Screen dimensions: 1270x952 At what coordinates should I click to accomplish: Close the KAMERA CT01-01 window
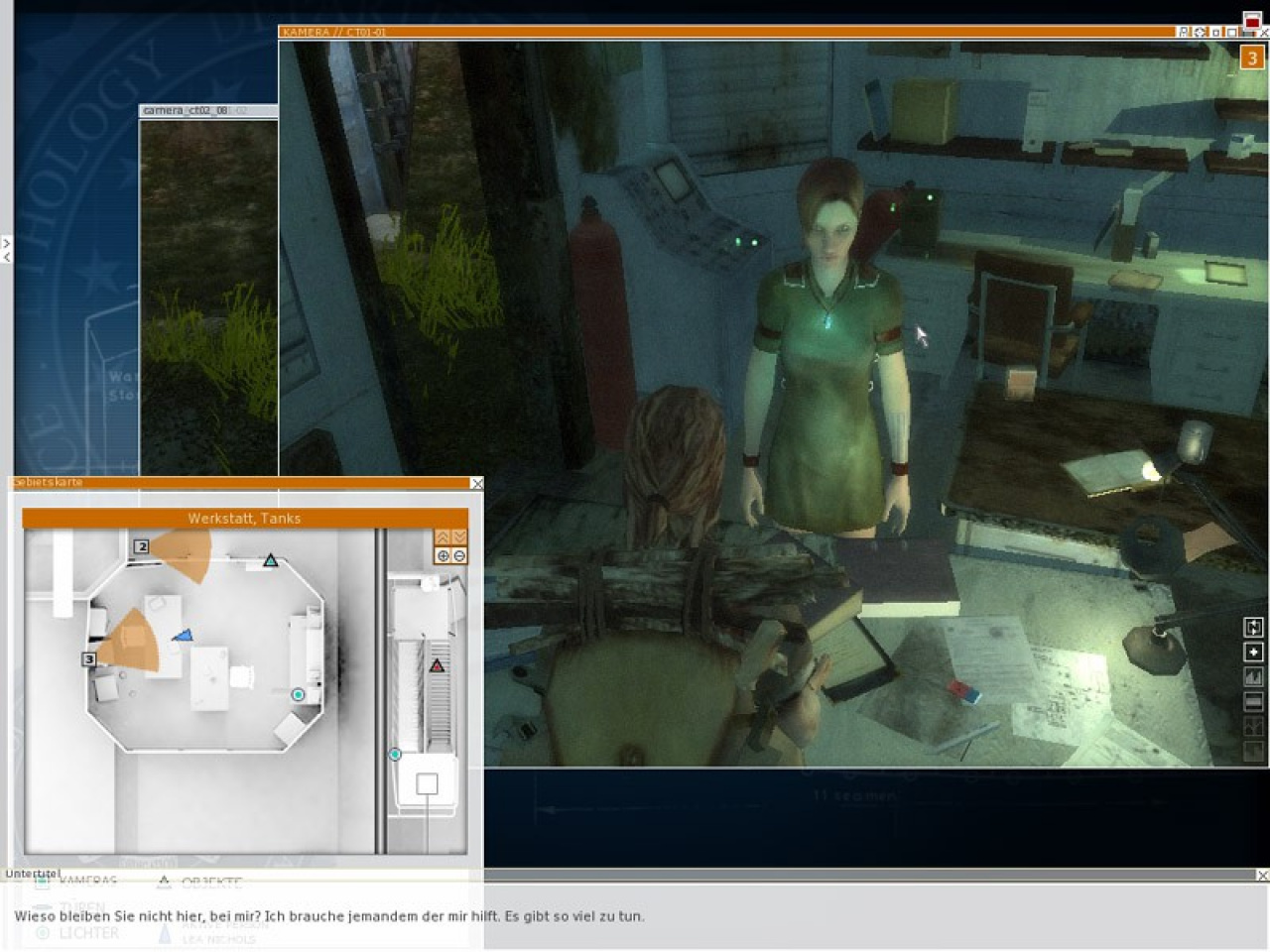pyautogui.click(x=1263, y=32)
